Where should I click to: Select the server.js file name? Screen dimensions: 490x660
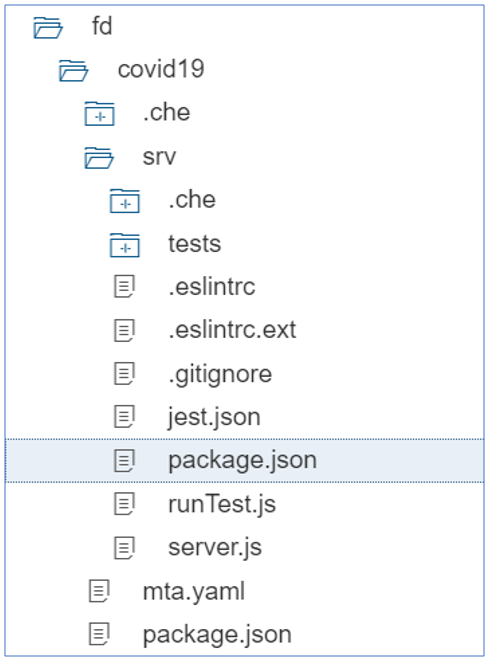(x=215, y=547)
